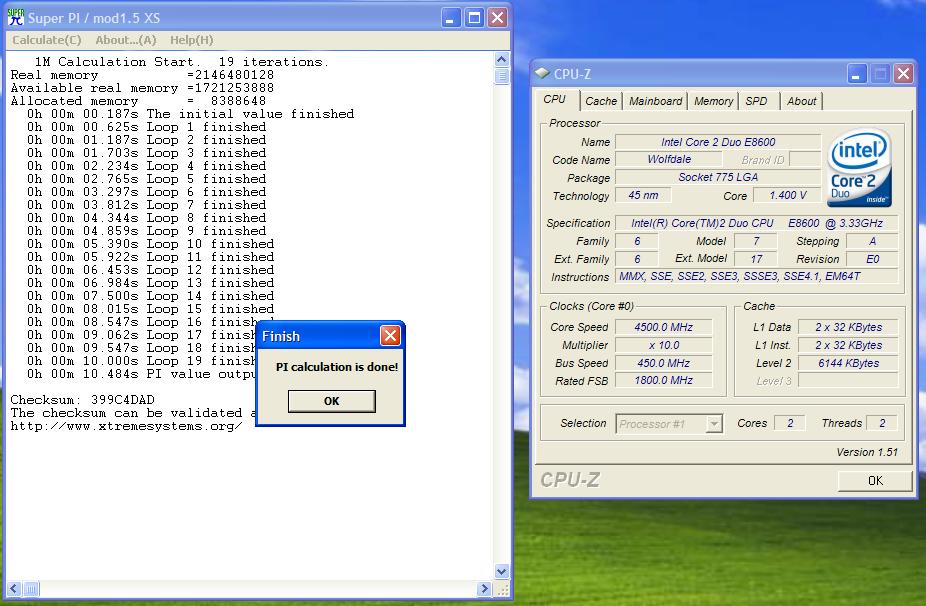
Task: Click the 'Loop 10 finished' output line
Action: point(150,244)
